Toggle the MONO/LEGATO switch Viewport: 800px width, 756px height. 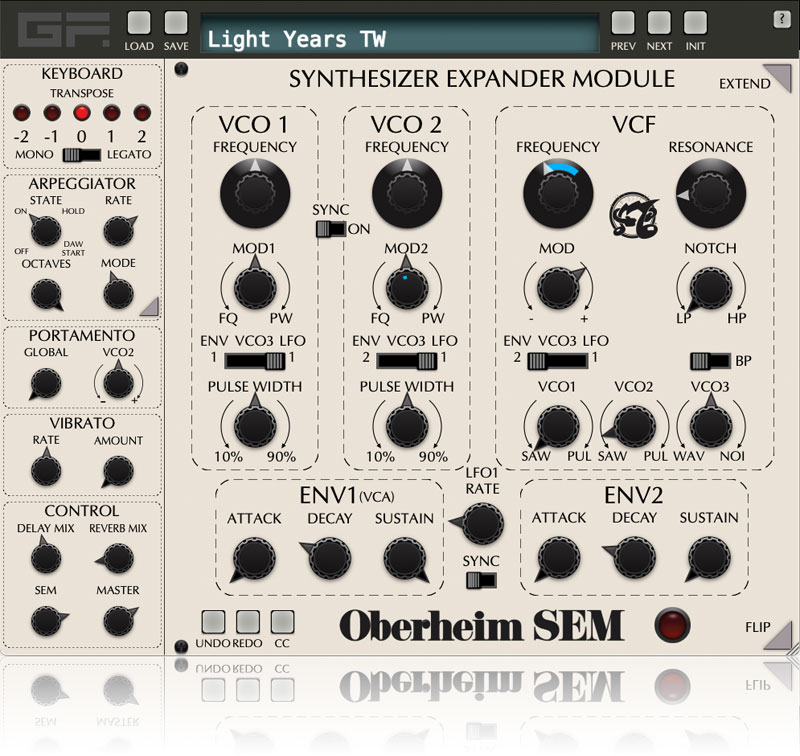[82, 155]
